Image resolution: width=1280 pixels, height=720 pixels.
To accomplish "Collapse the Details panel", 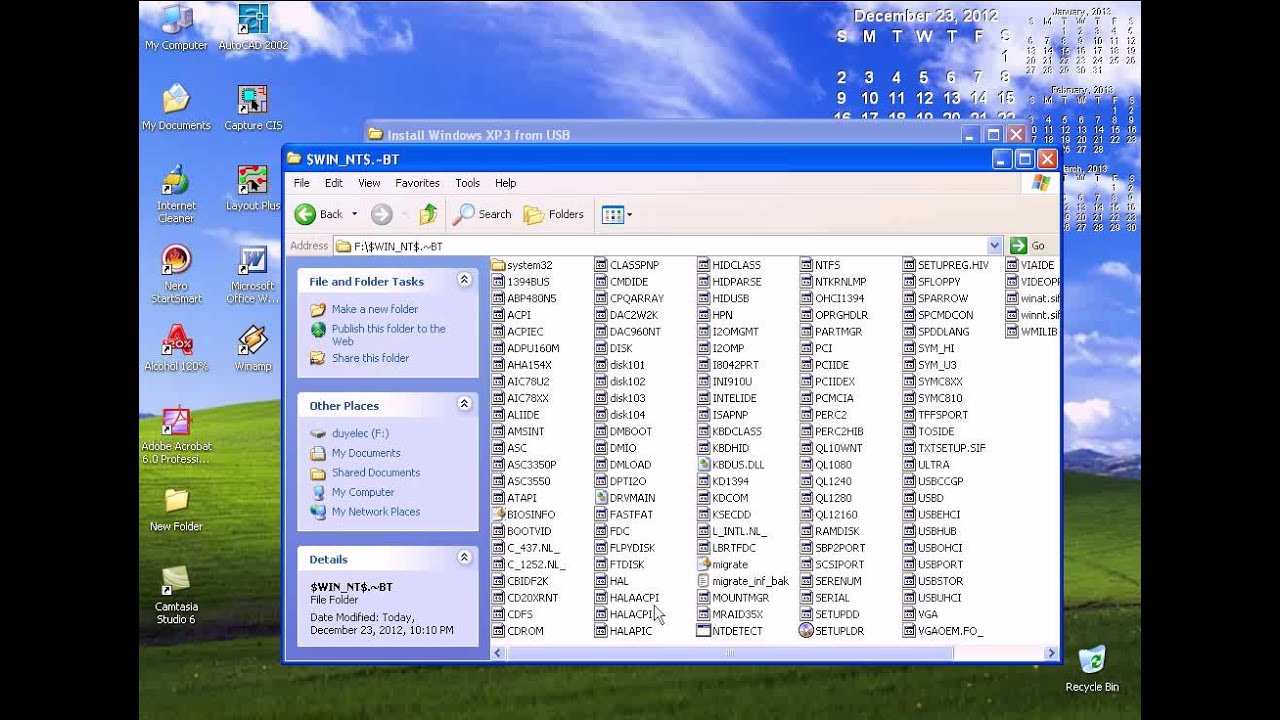I will 464,557.
